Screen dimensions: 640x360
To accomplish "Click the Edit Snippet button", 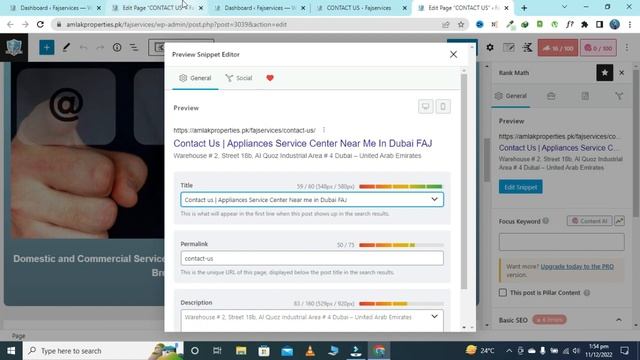I will [x=520, y=187].
